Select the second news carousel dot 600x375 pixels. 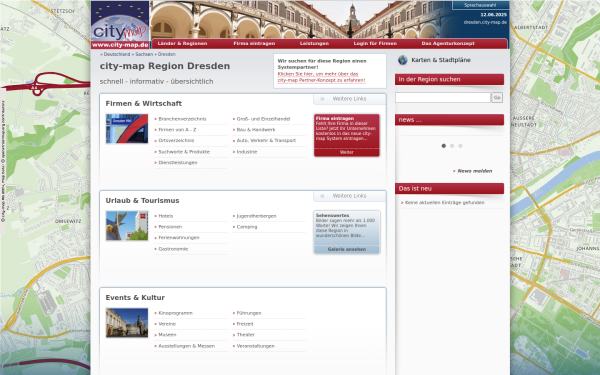(x=452, y=146)
